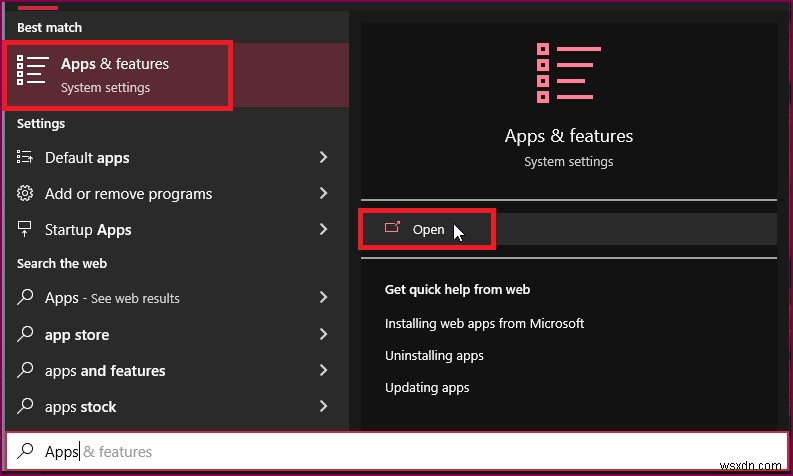The height and width of the screenshot is (476, 793).
Task: Click the gear icon beside Add or remove programs
Action: (25, 193)
